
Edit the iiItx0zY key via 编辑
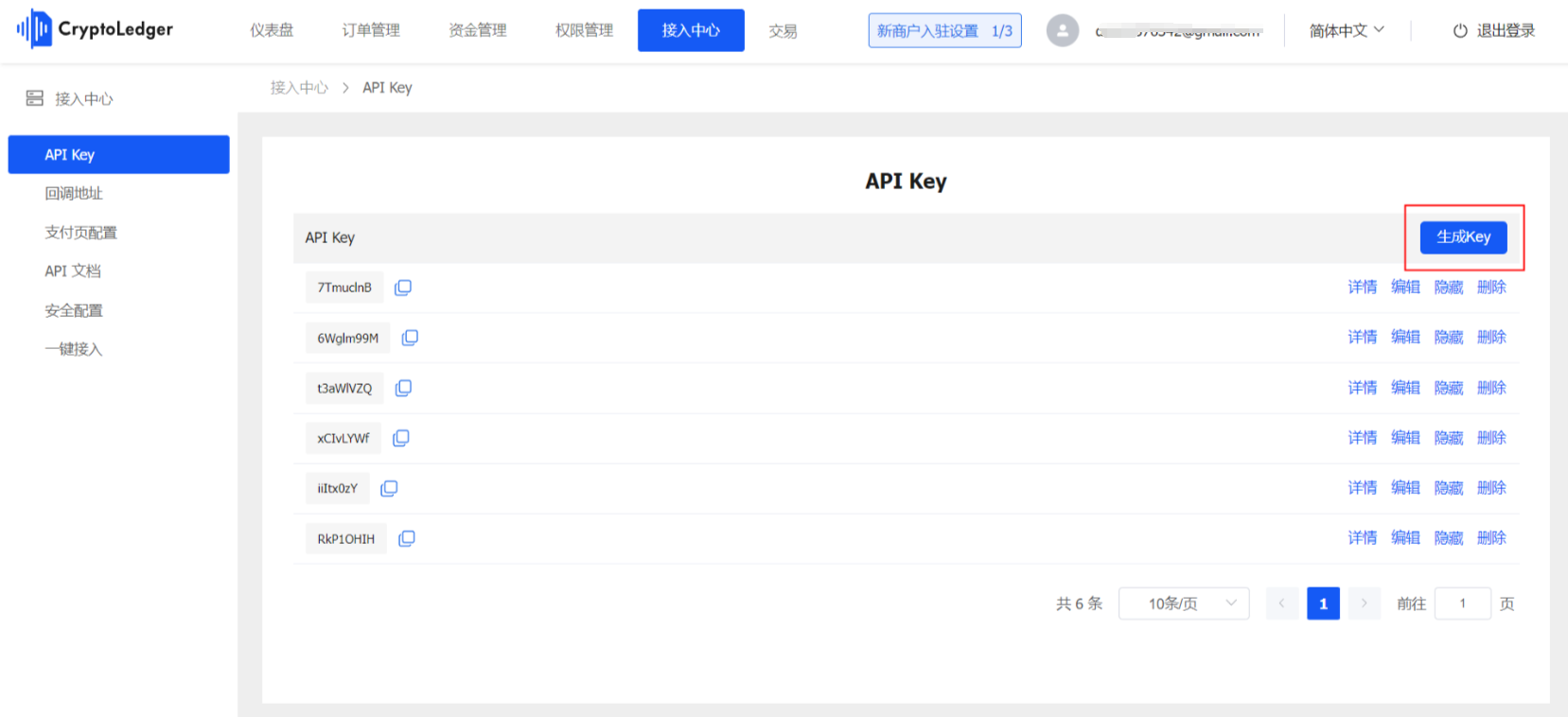(1405, 488)
